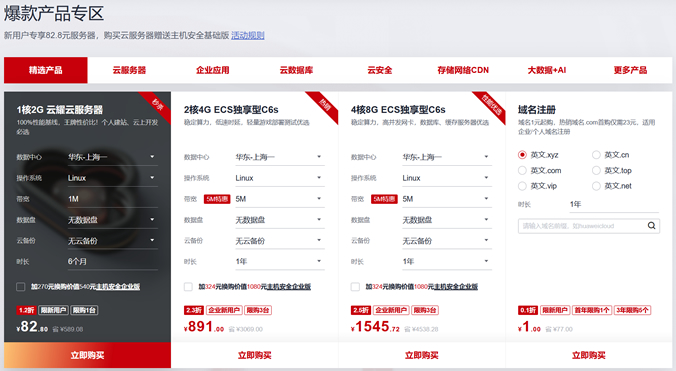Select the 大数据+AI tab
Viewport: 676px width, 371px height.
[547, 70]
